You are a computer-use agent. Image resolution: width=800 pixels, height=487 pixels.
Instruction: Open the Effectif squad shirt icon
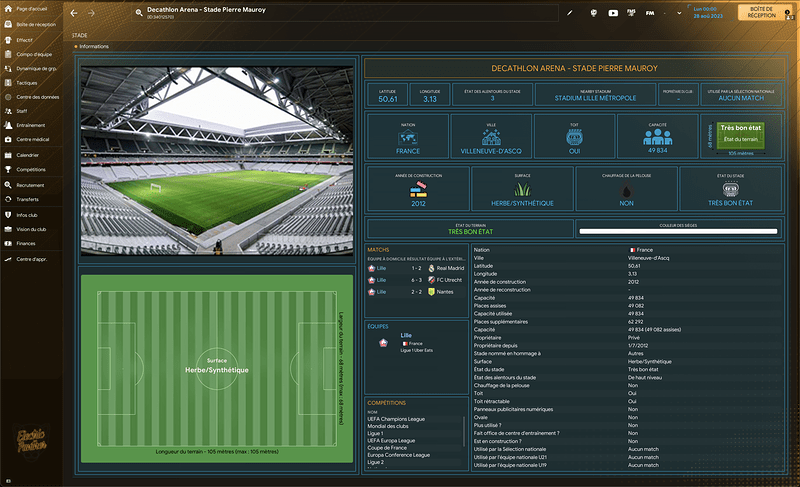8,40
